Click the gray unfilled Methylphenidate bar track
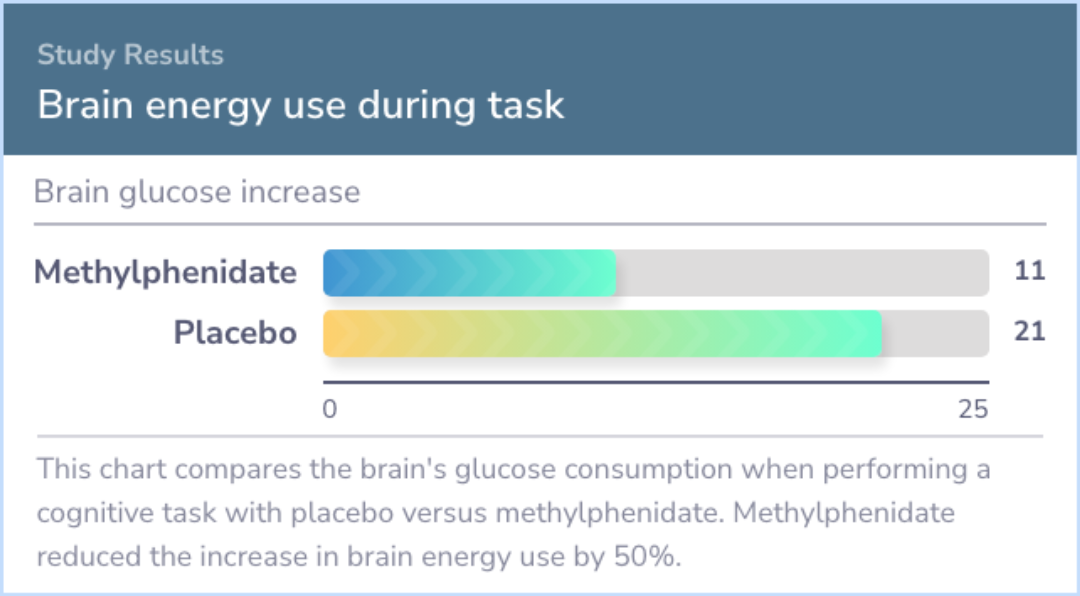The width and height of the screenshot is (1080, 596). [x=802, y=273]
